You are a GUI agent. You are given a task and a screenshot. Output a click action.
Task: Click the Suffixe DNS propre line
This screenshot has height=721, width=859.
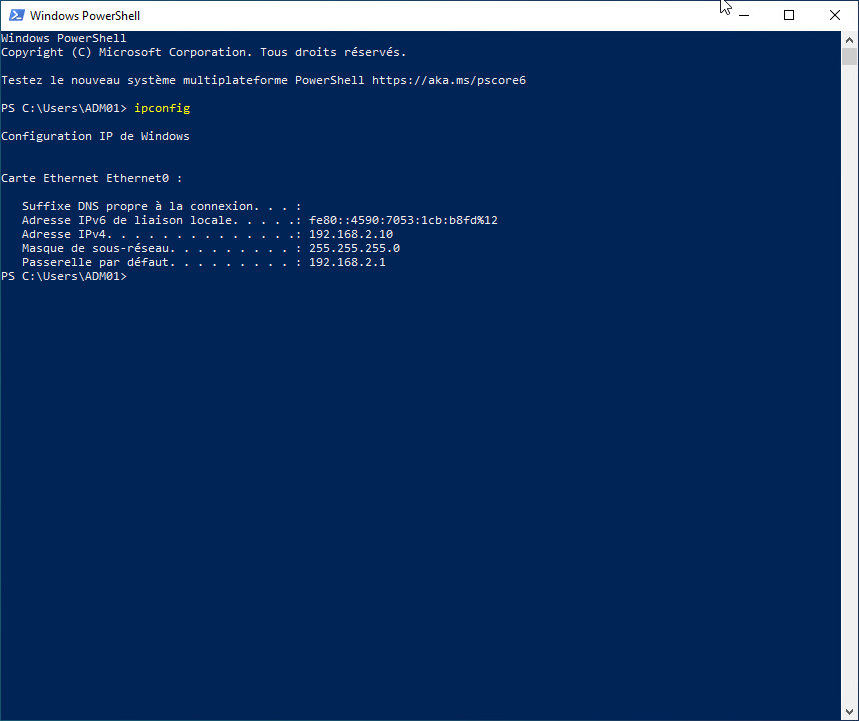(161, 206)
